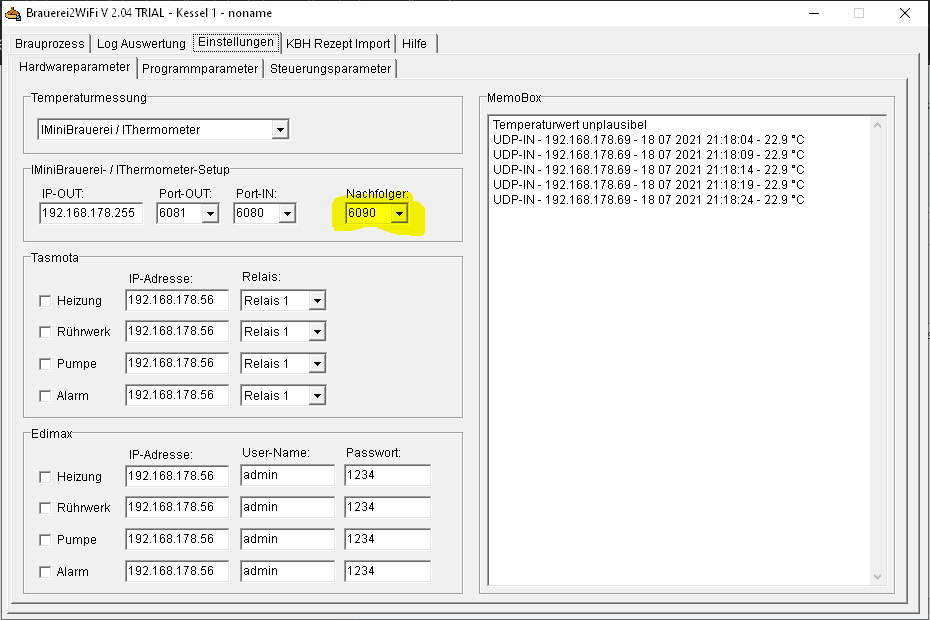
Task: Toggle the Tasmota Rührwerk checkbox
Action: pyautogui.click(x=45, y=332)
